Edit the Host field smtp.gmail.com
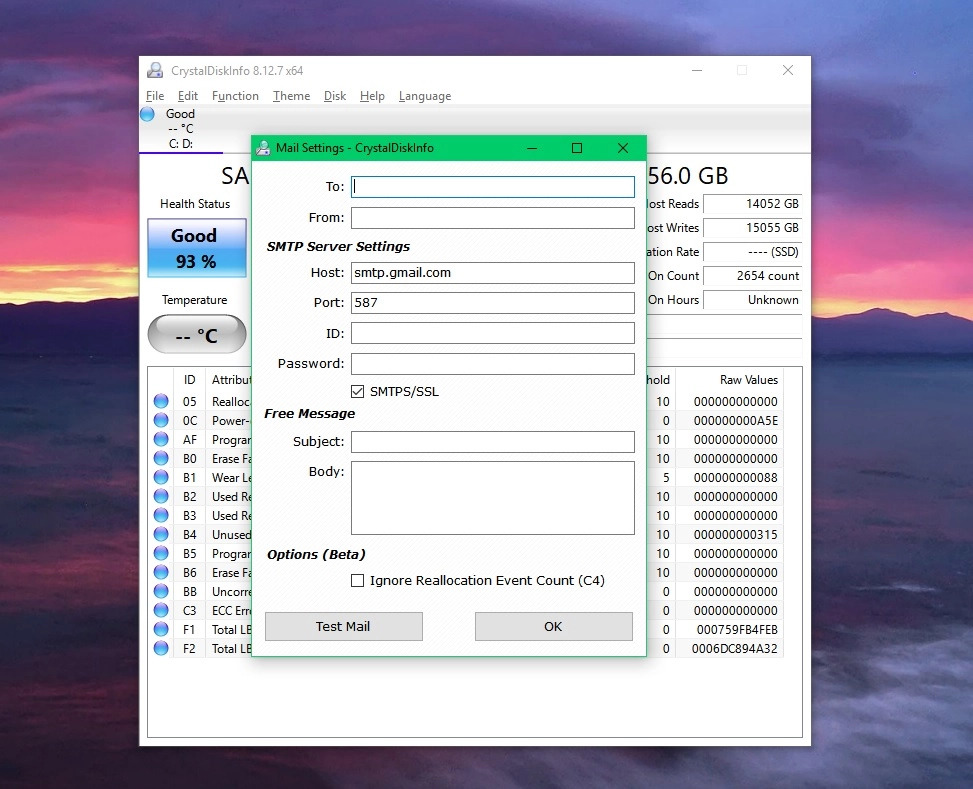The image size is (973, 789). pos(493,273)
